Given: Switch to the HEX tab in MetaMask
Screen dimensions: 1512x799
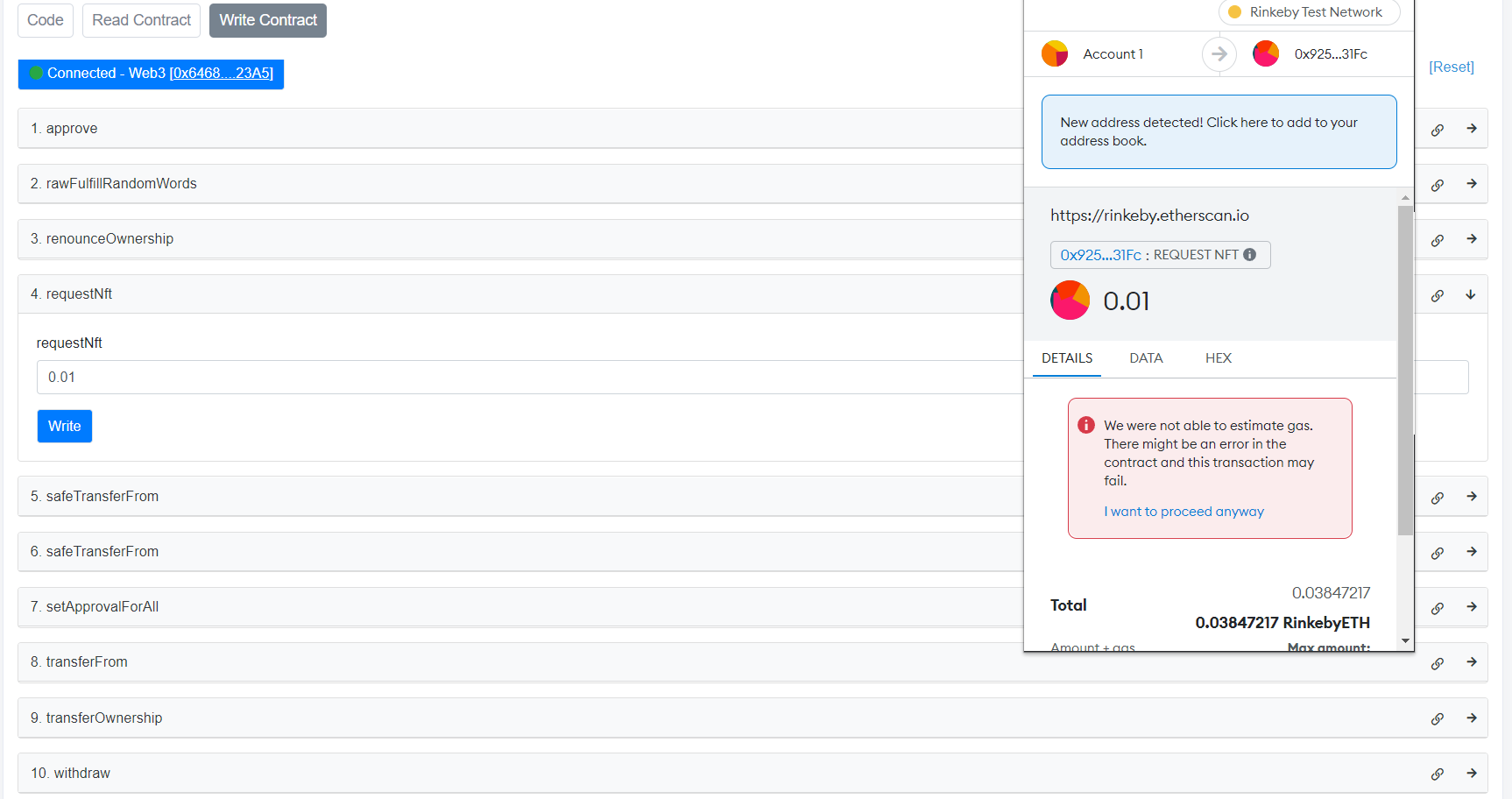Looking at the screenshot, I should coord(1219,358).
